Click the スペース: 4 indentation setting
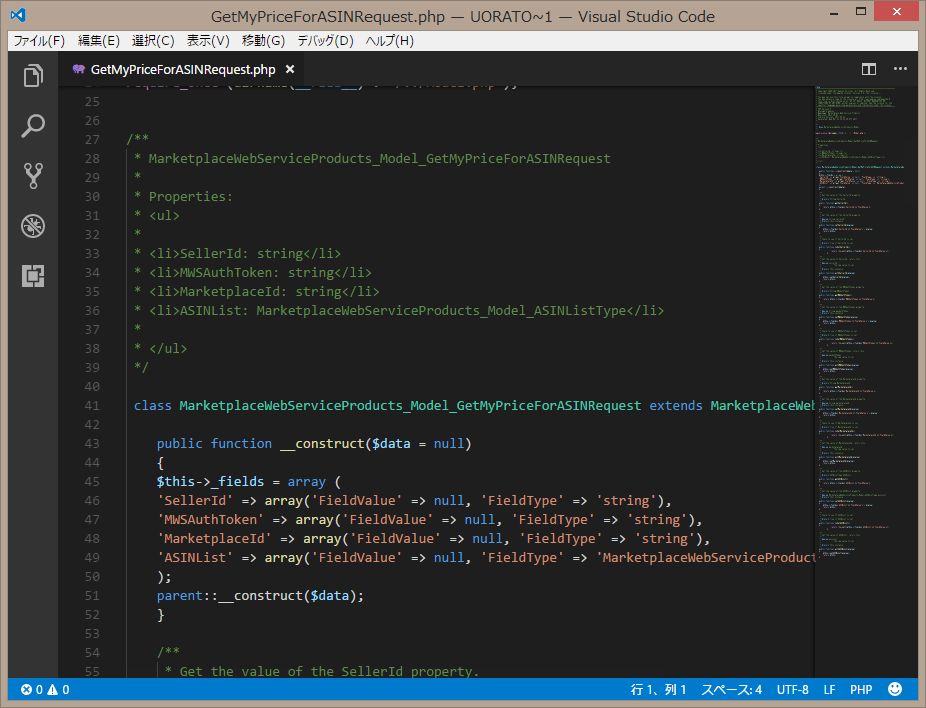This screenshot has width=926, height=708. pyautogui.click(x=732, y=689)
